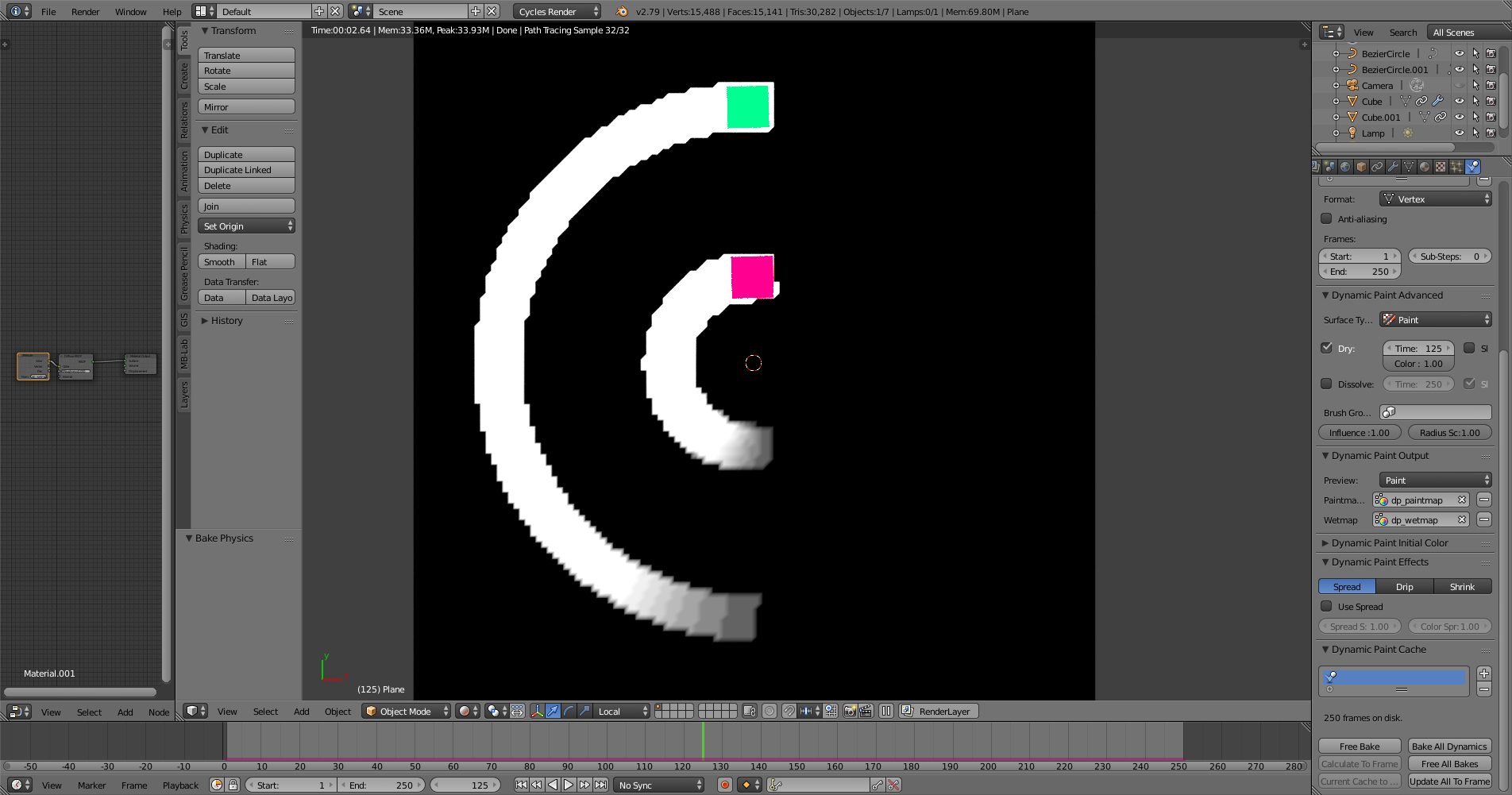
Task: Click the Bake All Dynamics button
Action: point(1449,746)
